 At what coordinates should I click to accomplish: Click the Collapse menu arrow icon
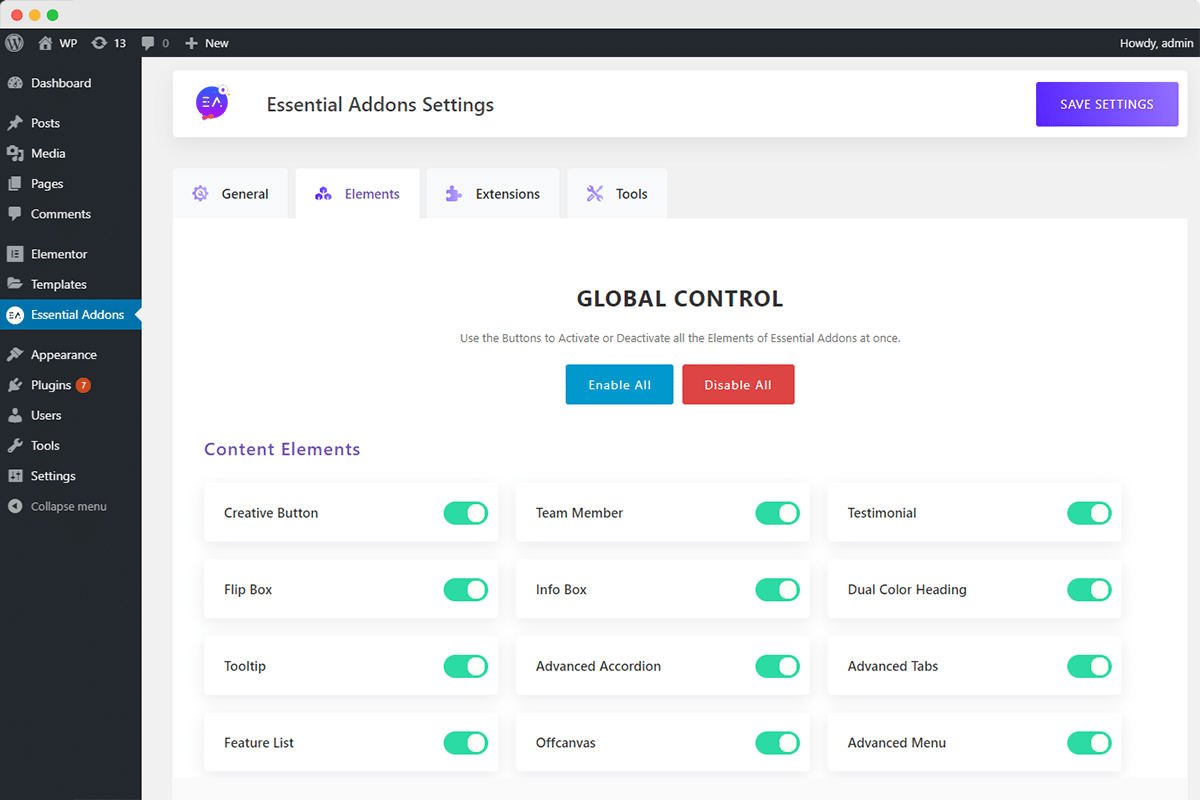(x=15, y=506)
